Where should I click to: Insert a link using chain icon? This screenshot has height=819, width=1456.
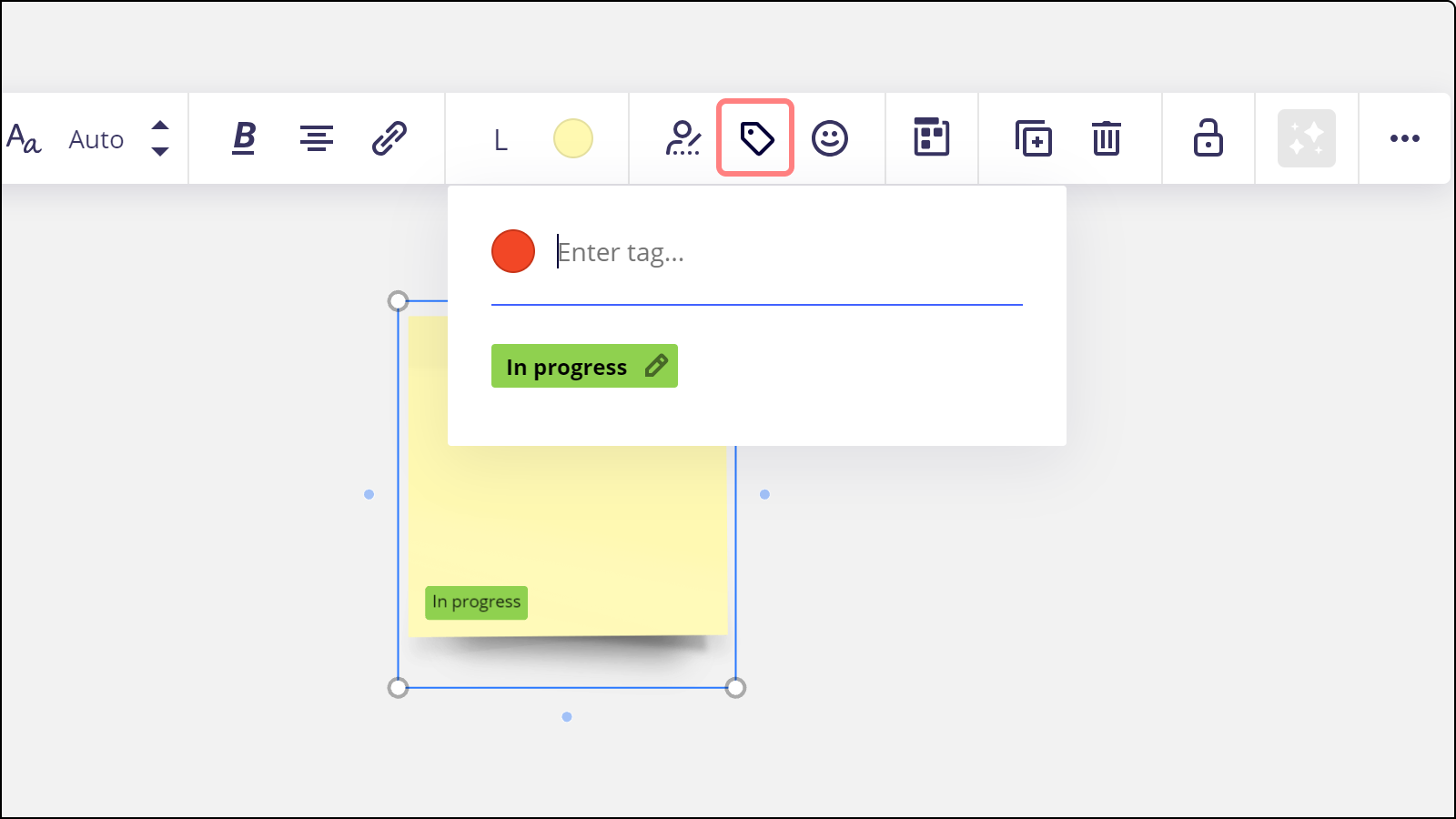389,138
